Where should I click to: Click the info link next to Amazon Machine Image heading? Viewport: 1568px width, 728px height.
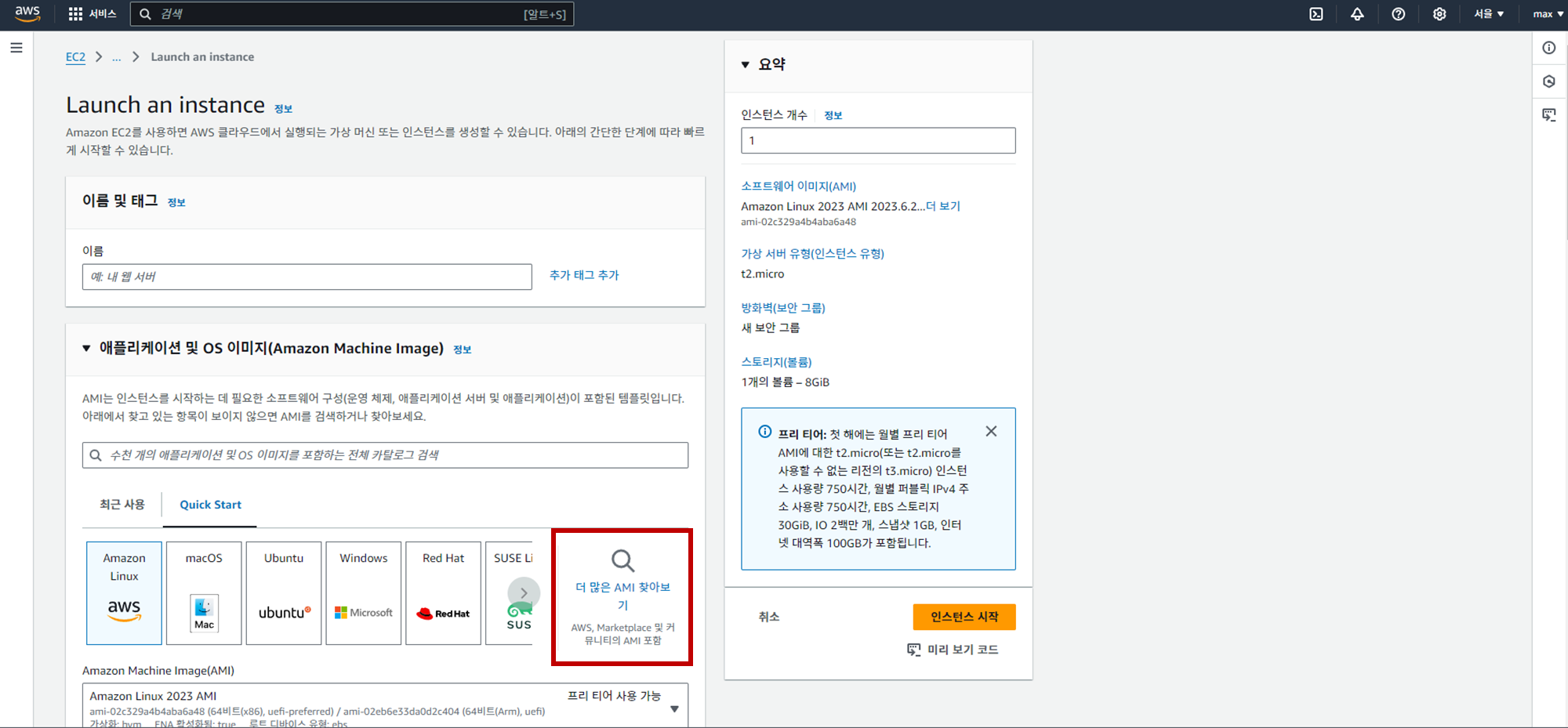click(x=462, y=350)
